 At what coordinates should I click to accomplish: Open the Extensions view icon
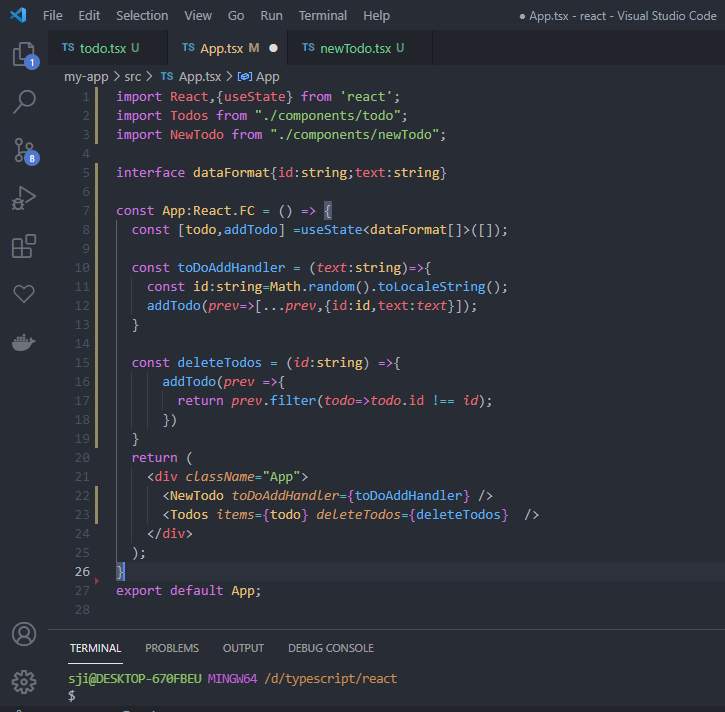[x=24, y=246]
